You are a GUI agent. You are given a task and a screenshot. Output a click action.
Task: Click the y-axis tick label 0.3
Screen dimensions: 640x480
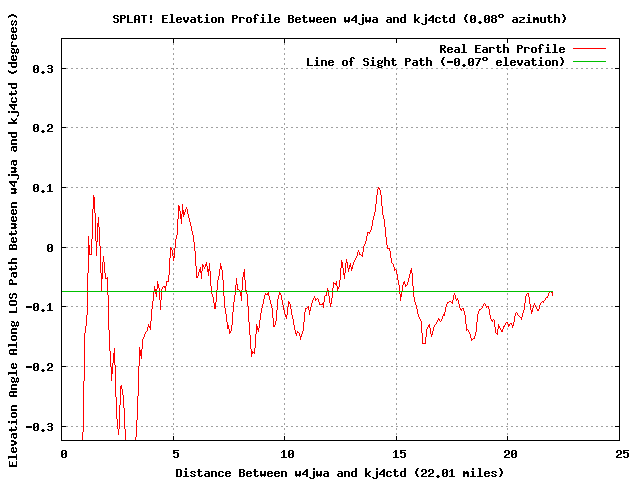coord(43,69)
